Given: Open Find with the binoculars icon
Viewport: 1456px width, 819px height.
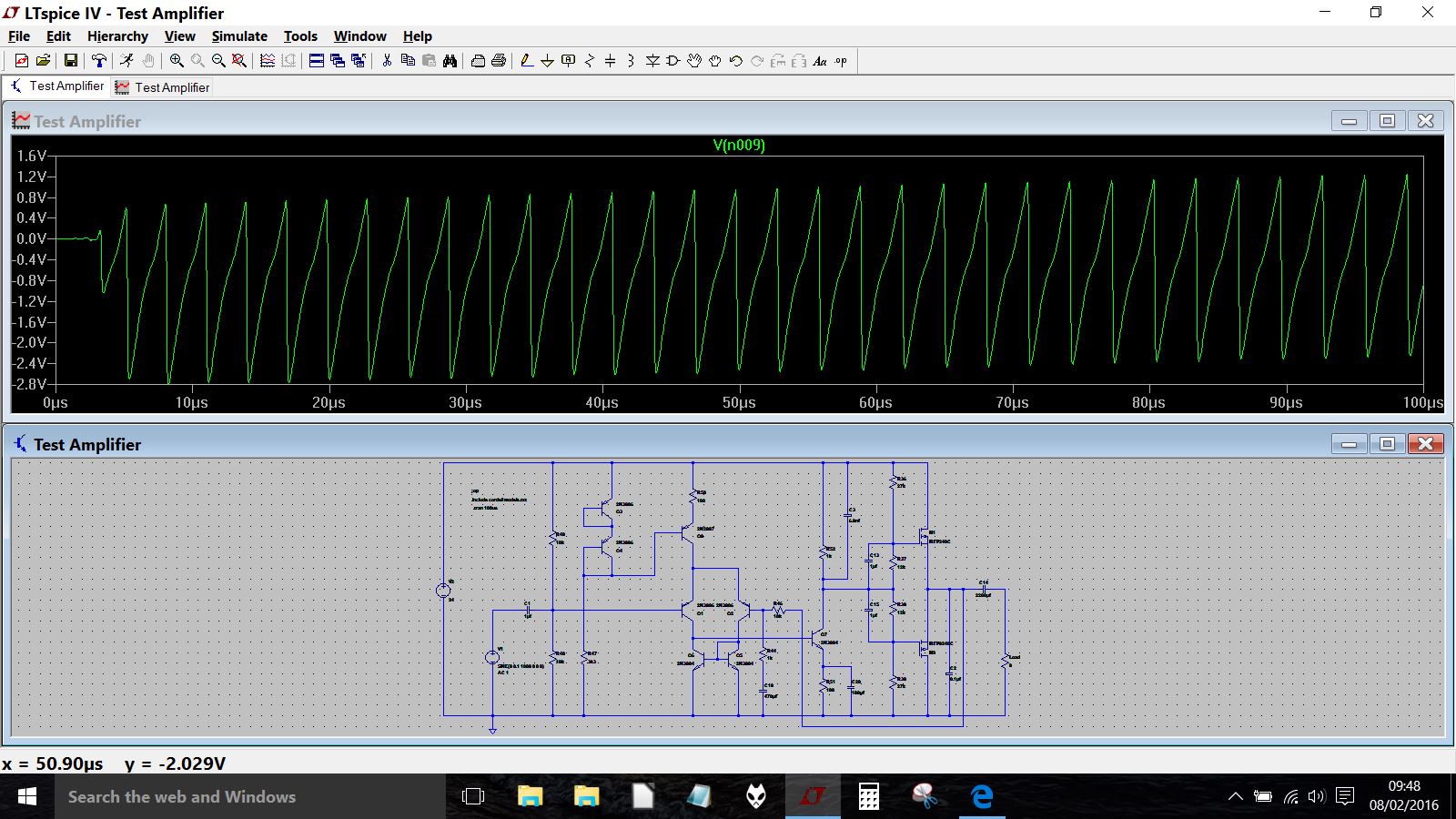Looking at the screenshot, I should tap(450, 61).
